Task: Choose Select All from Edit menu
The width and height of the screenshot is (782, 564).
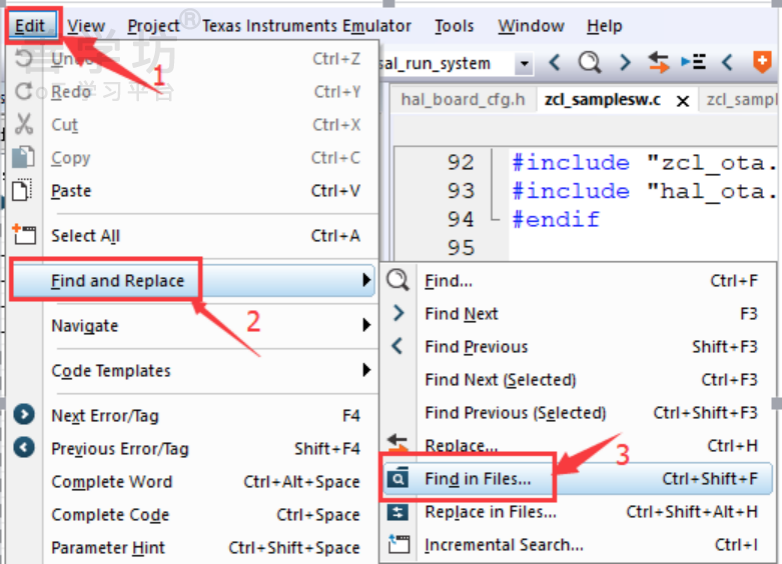Action: point(209,235)
